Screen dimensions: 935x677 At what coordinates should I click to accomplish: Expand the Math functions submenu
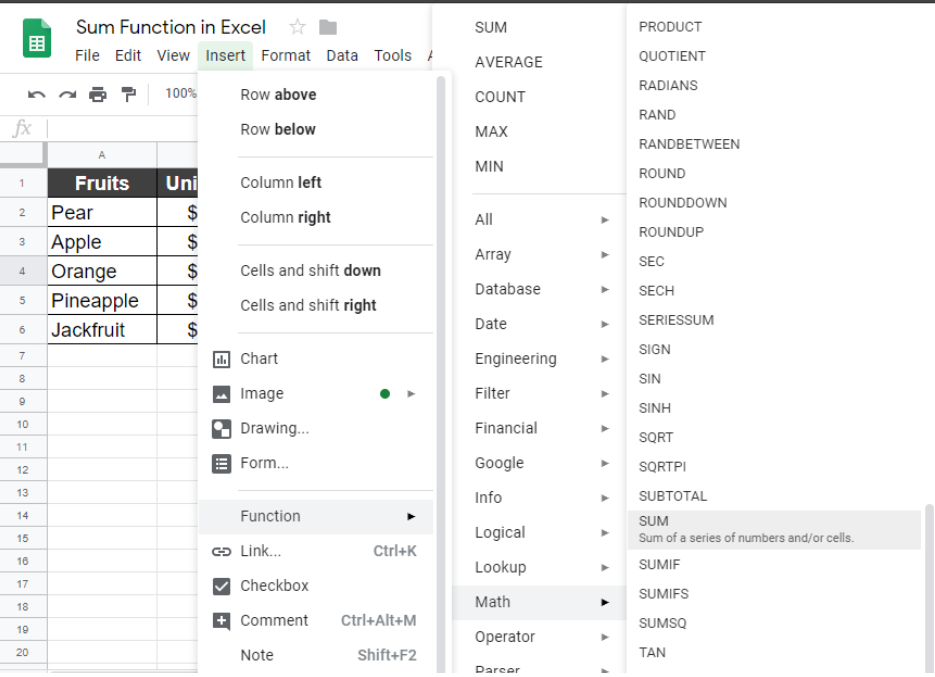(606, 602)
